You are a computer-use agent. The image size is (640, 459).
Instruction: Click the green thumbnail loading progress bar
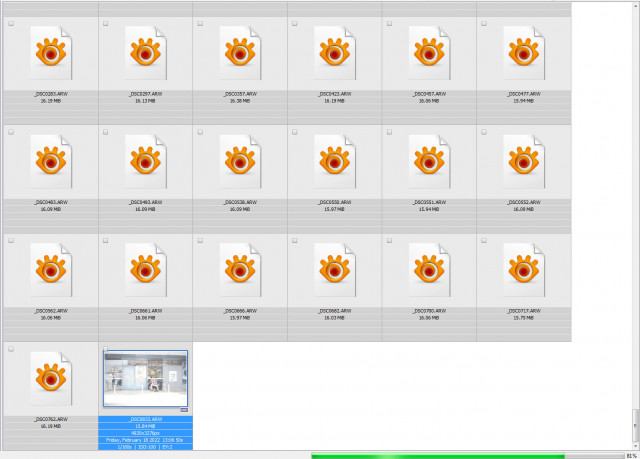468,456
